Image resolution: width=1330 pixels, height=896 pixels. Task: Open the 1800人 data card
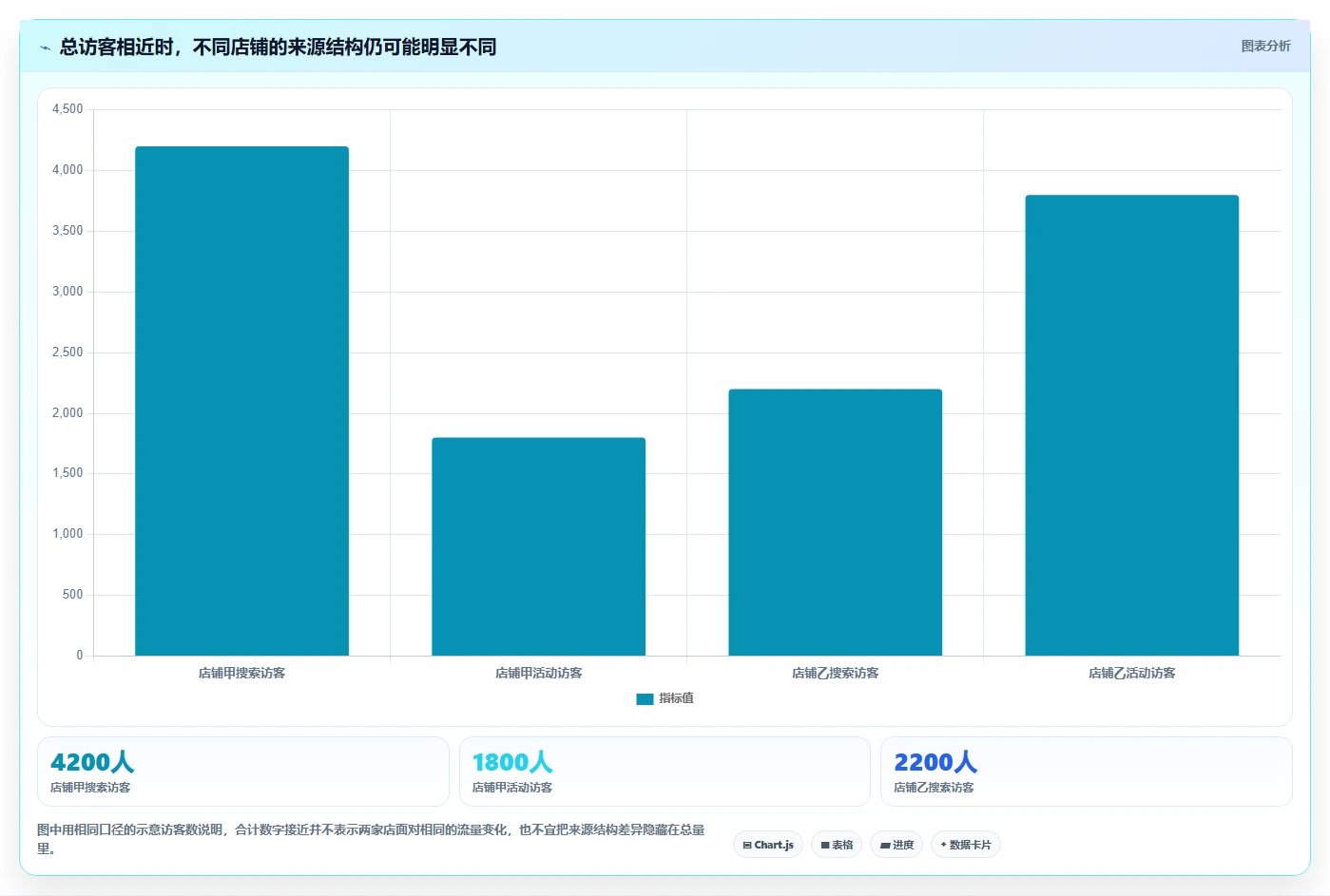click(x=665, y=772)
